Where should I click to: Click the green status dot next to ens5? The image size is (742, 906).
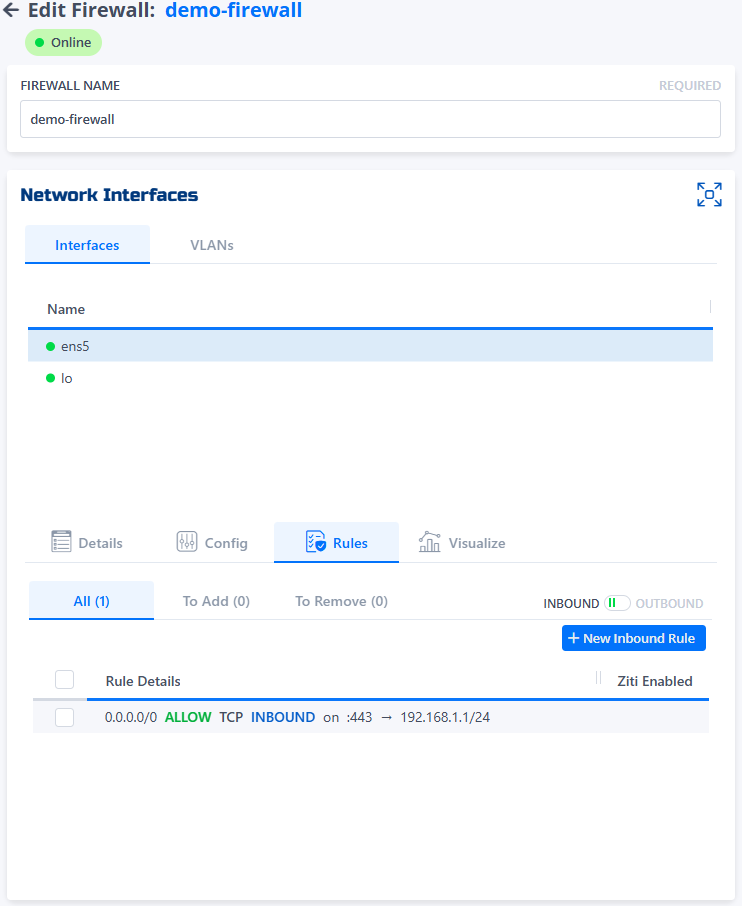coord(52,345)
